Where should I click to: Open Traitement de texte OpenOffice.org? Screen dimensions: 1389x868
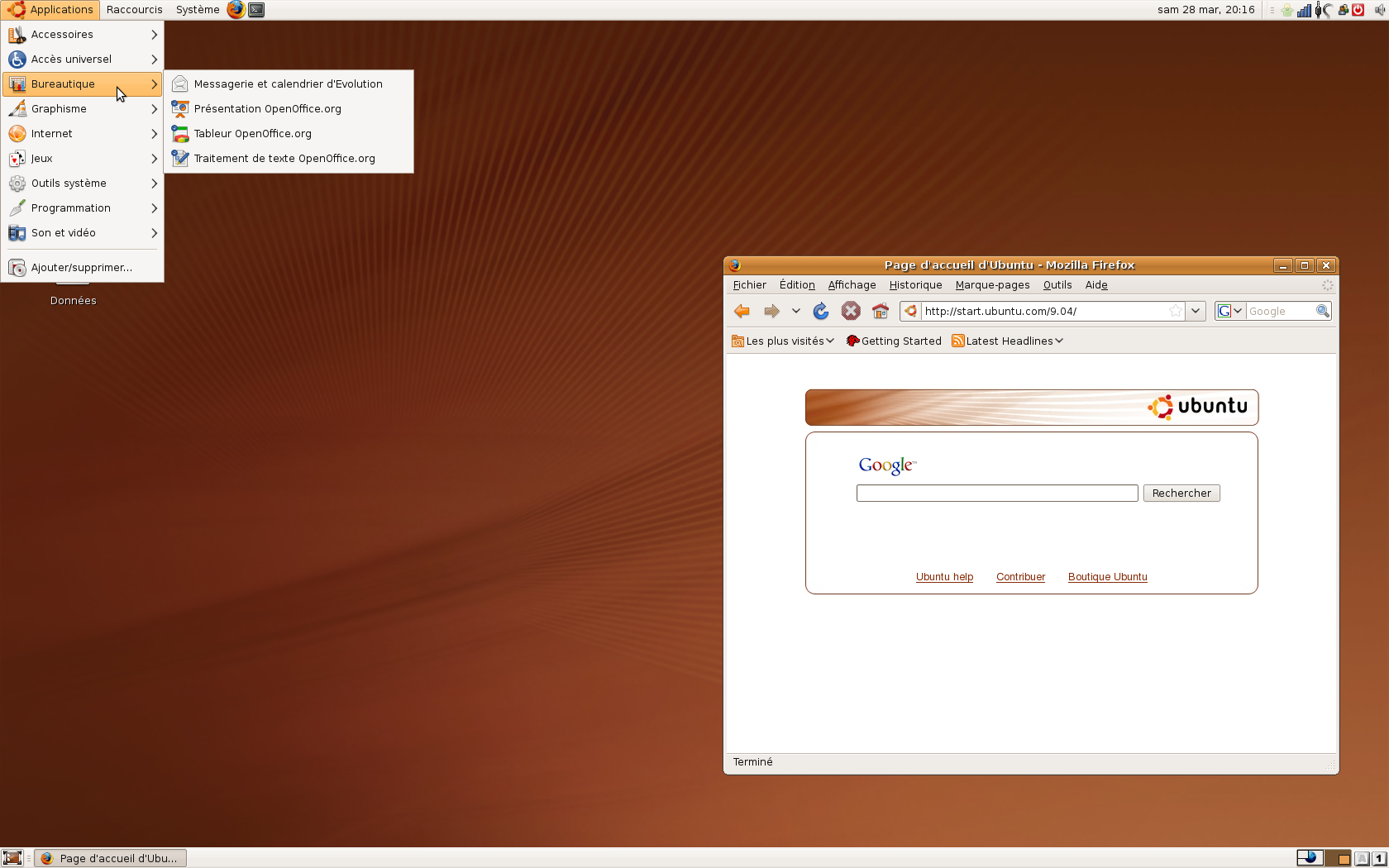point(284,158)
